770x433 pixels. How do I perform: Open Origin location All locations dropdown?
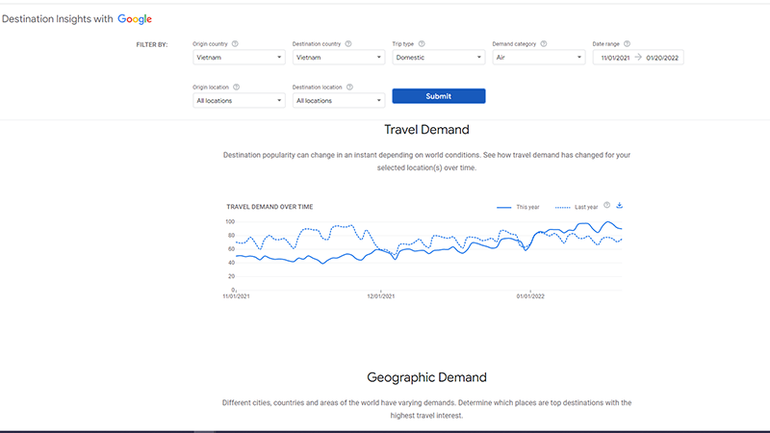(238, 101)
